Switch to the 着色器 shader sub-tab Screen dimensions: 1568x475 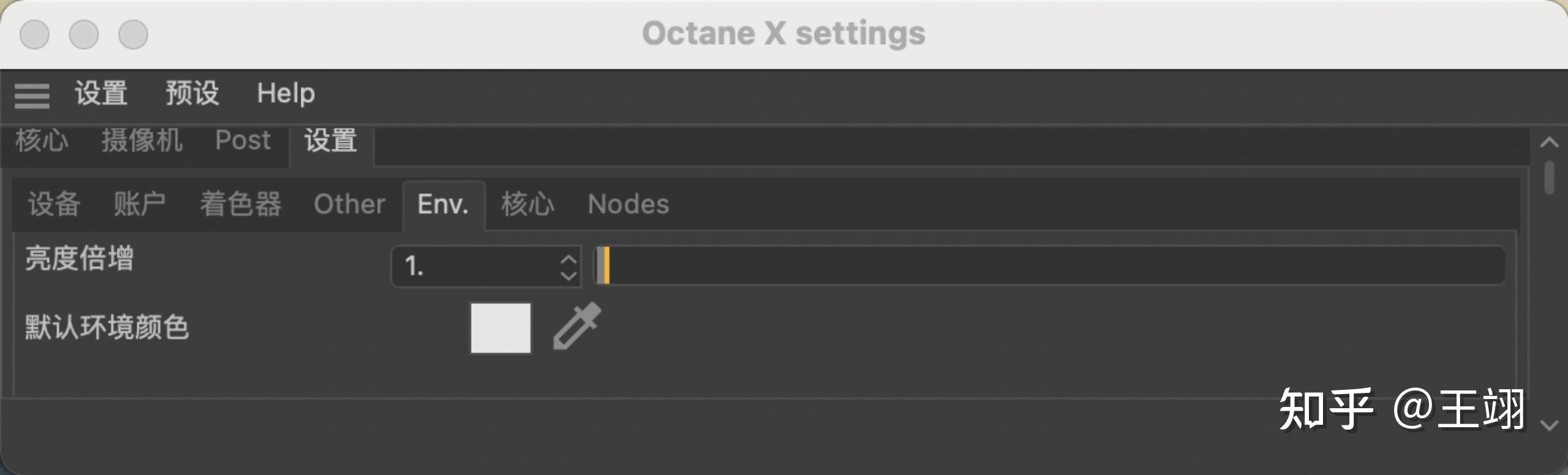pos(240,204)
